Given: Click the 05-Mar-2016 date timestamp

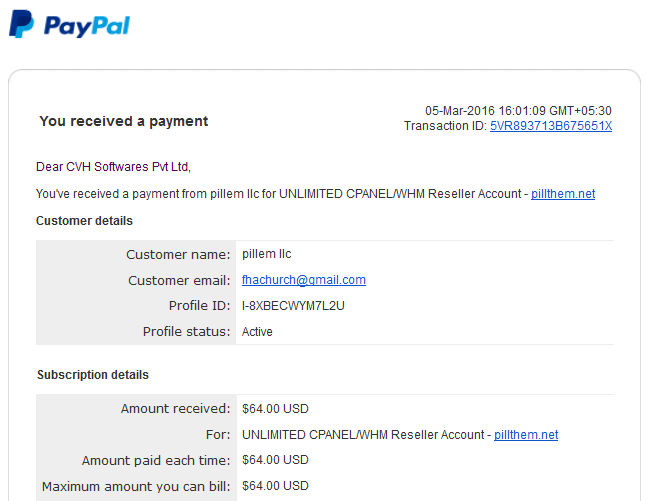Looking at the screenshot, I should [518, 111].
